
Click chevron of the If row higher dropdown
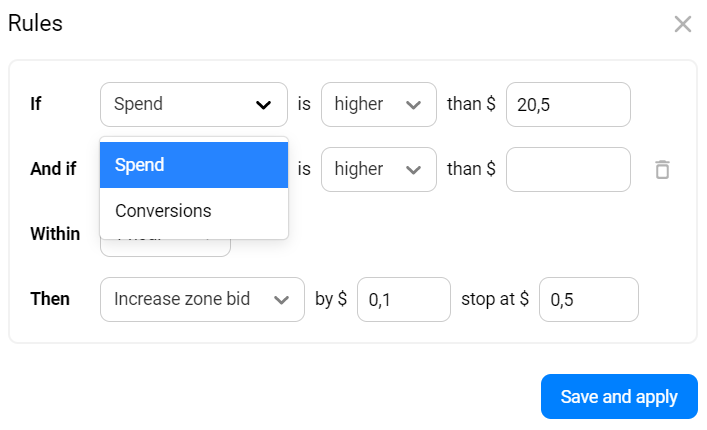tap(413, 105)
